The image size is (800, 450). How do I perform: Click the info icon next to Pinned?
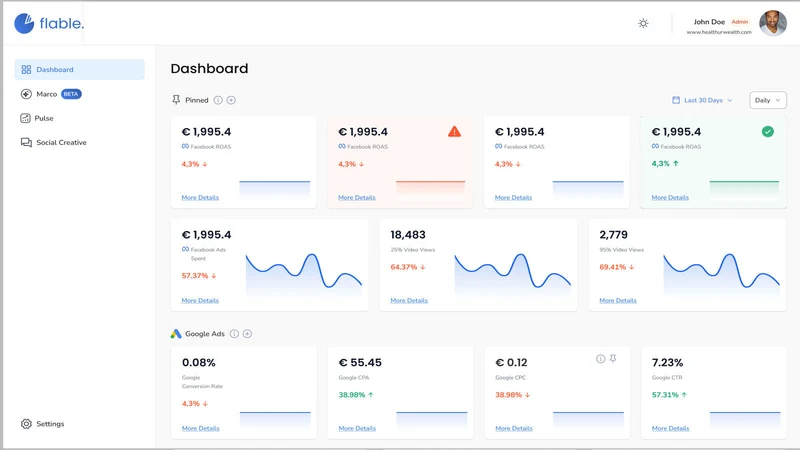(218, 100)
